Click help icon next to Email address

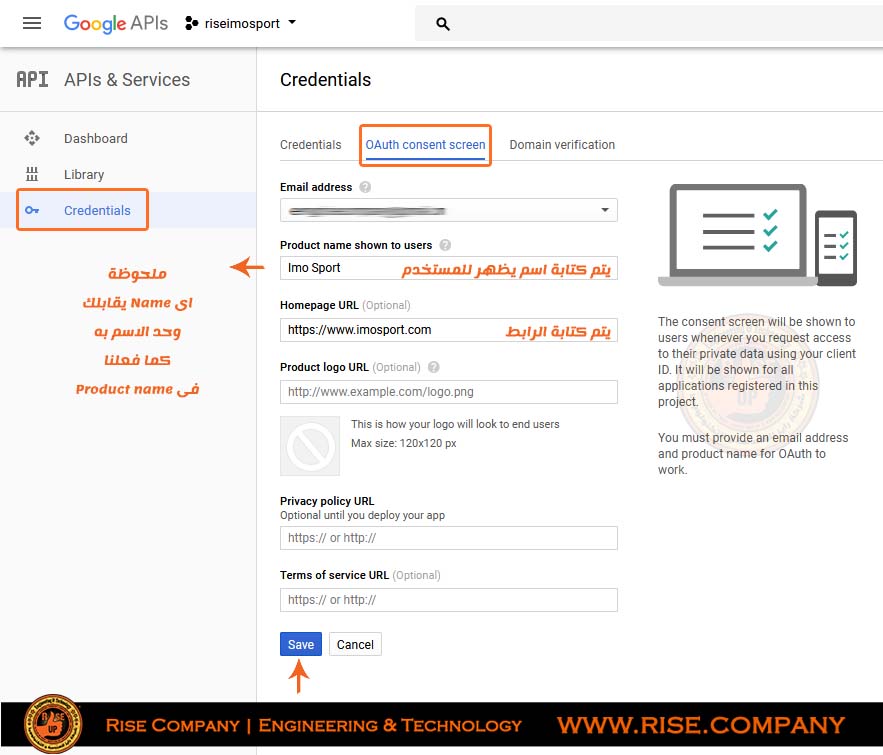pos(365,187)
